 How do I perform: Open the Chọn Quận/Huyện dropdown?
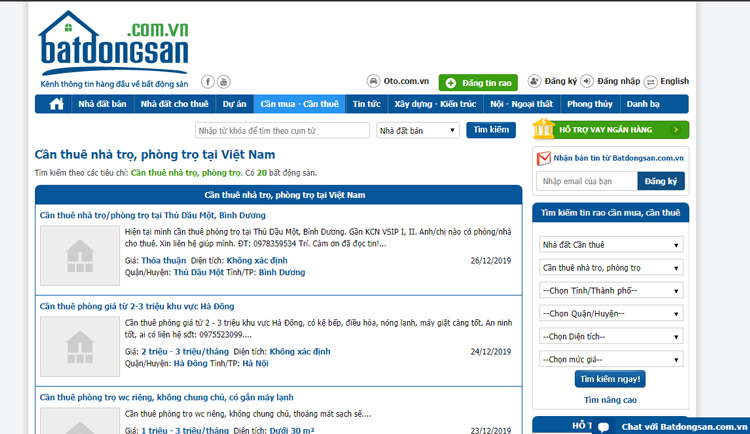point(611,313)
